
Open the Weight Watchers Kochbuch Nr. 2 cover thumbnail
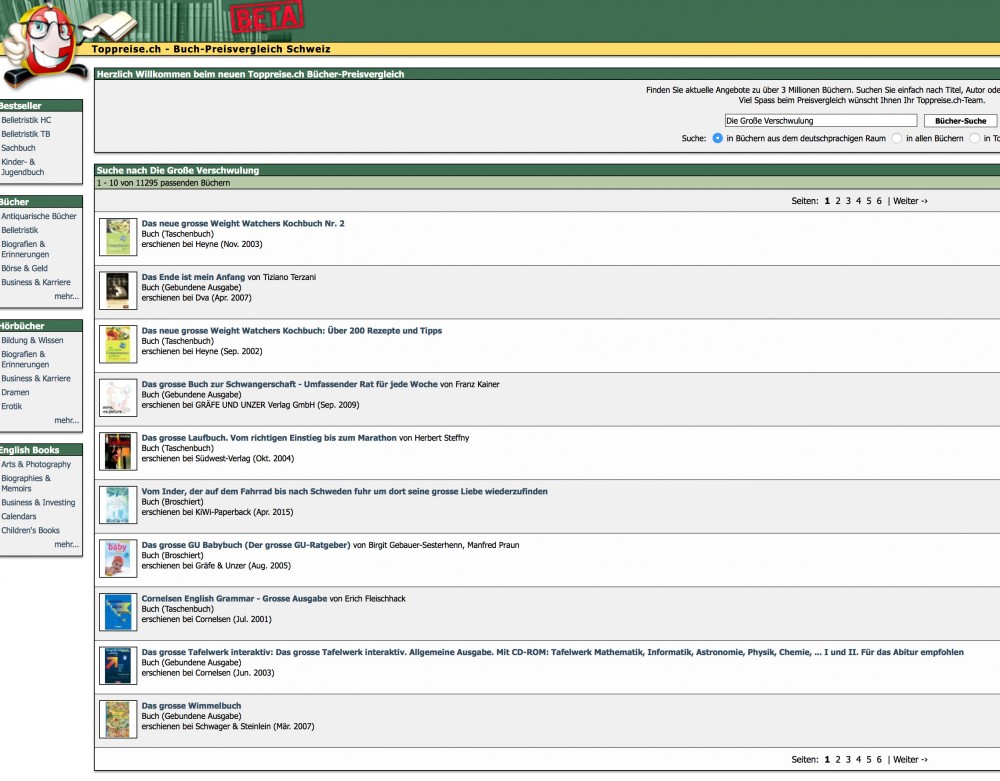(x=118, y=237)
